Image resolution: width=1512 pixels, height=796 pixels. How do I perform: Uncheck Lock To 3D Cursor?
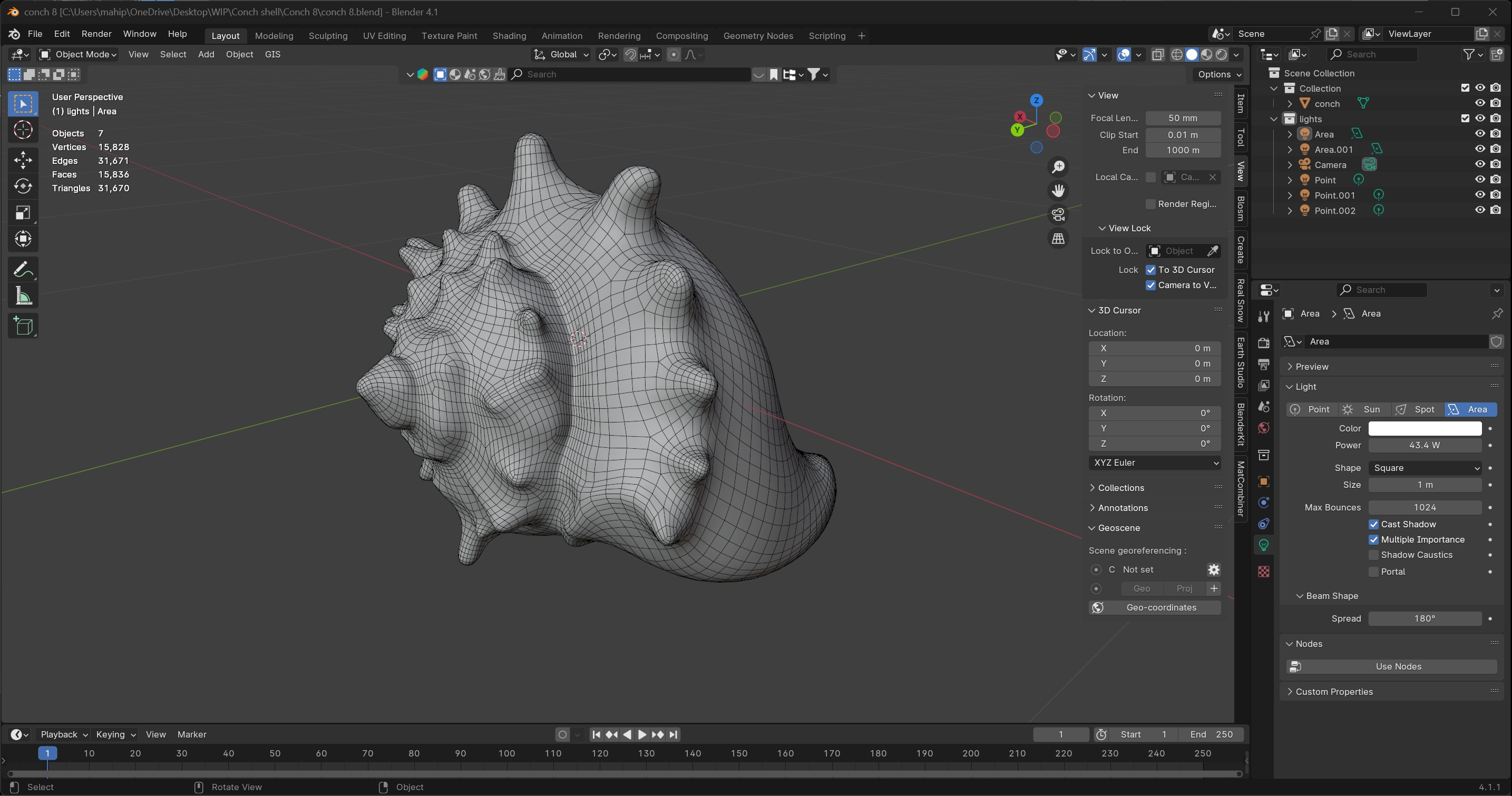point(1150,270)
